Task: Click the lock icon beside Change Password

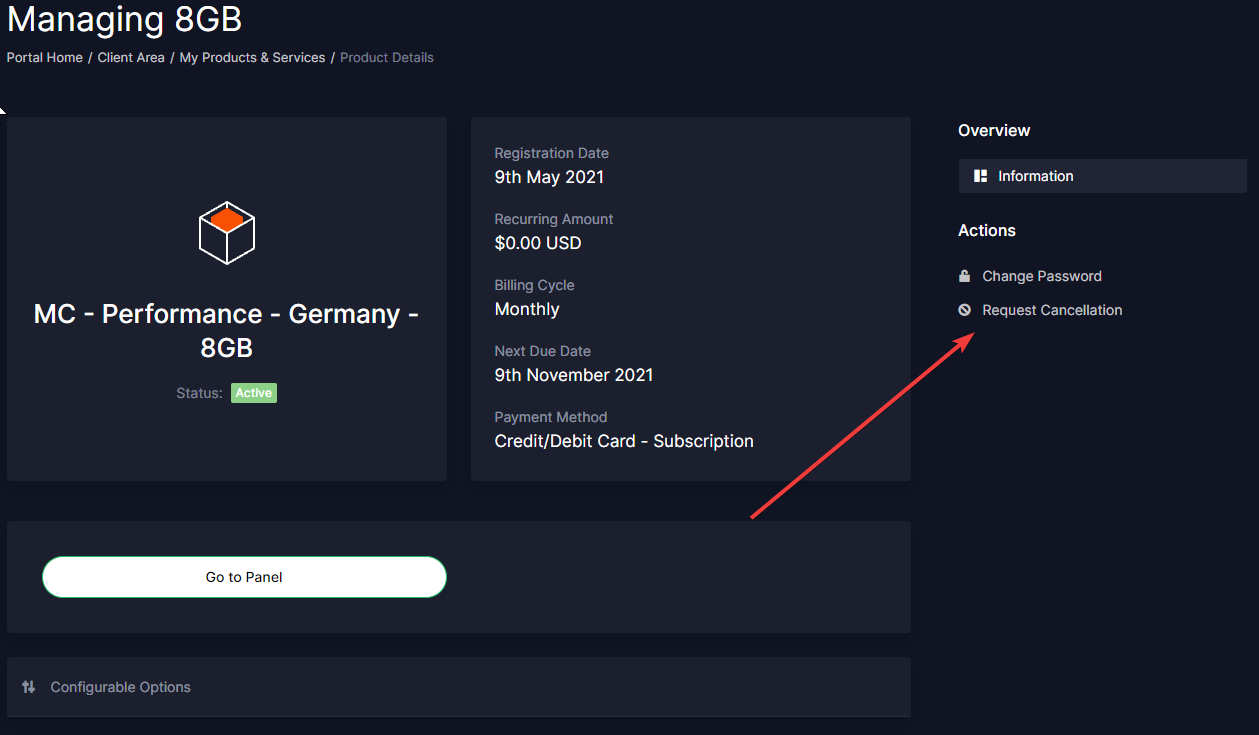Action: [965, 276]
